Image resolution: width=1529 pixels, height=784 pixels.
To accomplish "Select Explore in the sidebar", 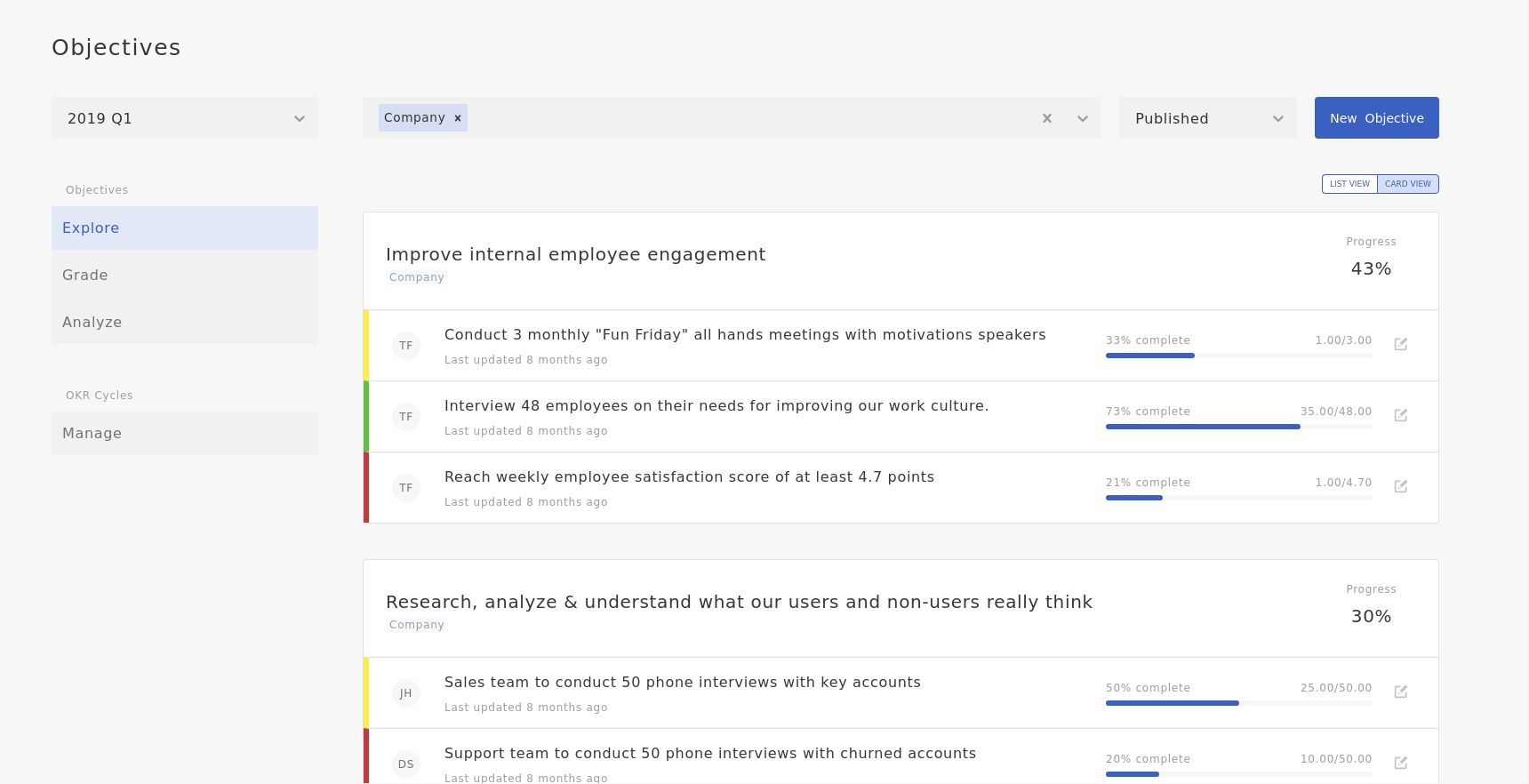I will click(184, 228).
